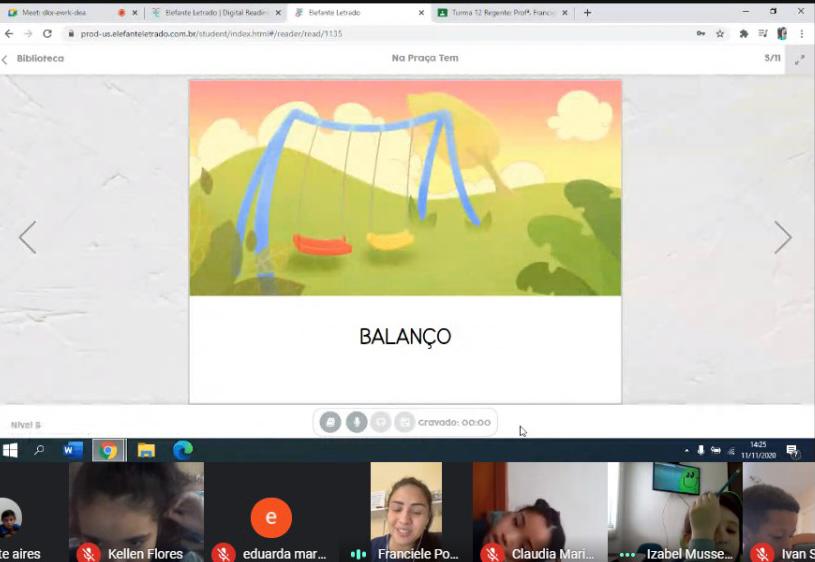This screenshot has height=562, width=815.
Task: Open the browser extensions puzzle icon
Action: 743,33
